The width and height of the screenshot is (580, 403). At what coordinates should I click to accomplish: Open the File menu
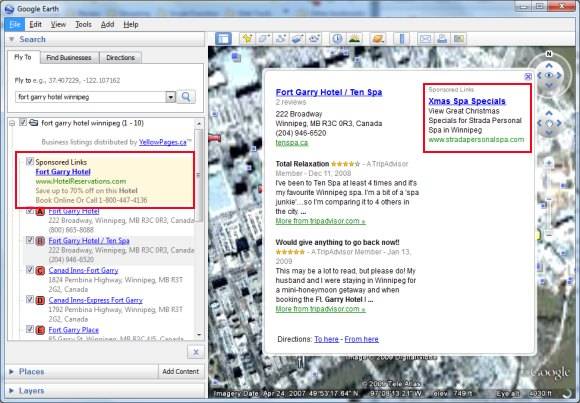[x=15, y=24]
